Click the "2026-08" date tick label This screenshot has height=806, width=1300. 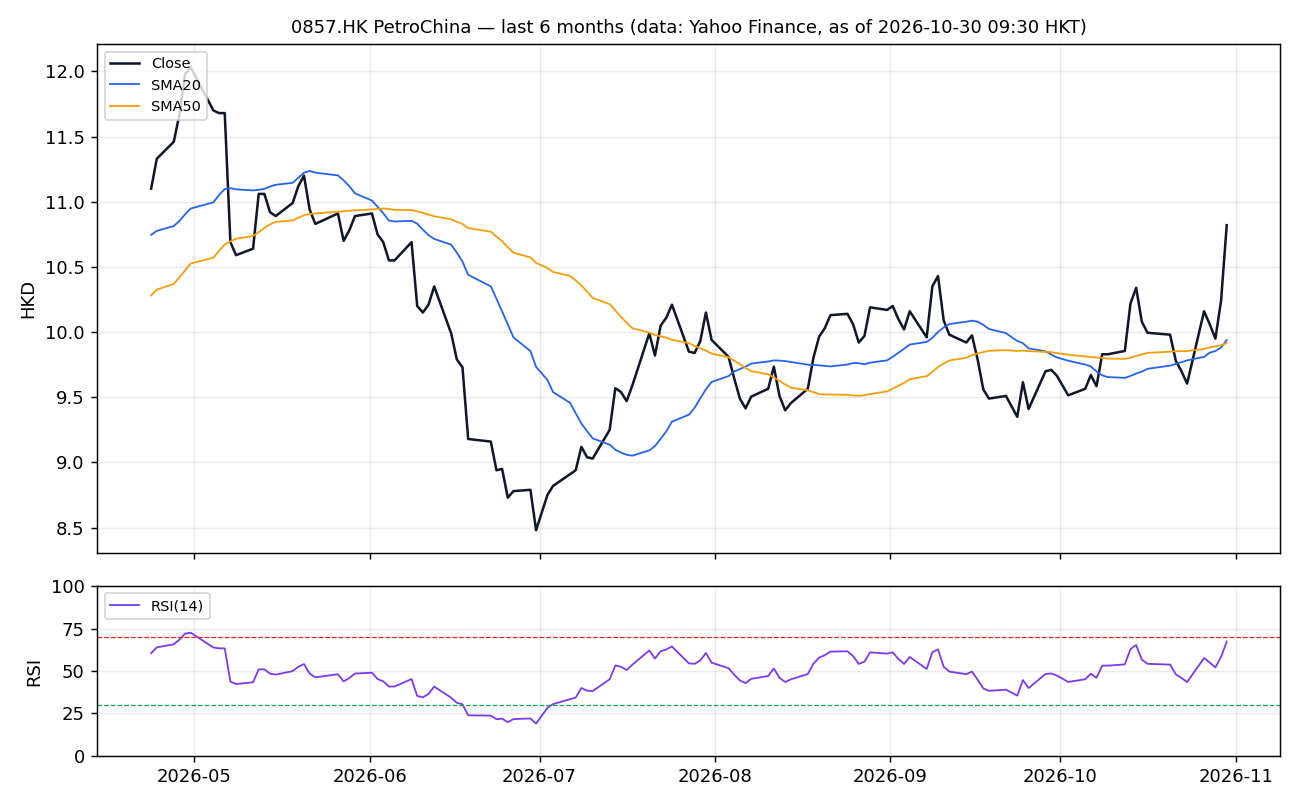(x=715, y=777)
